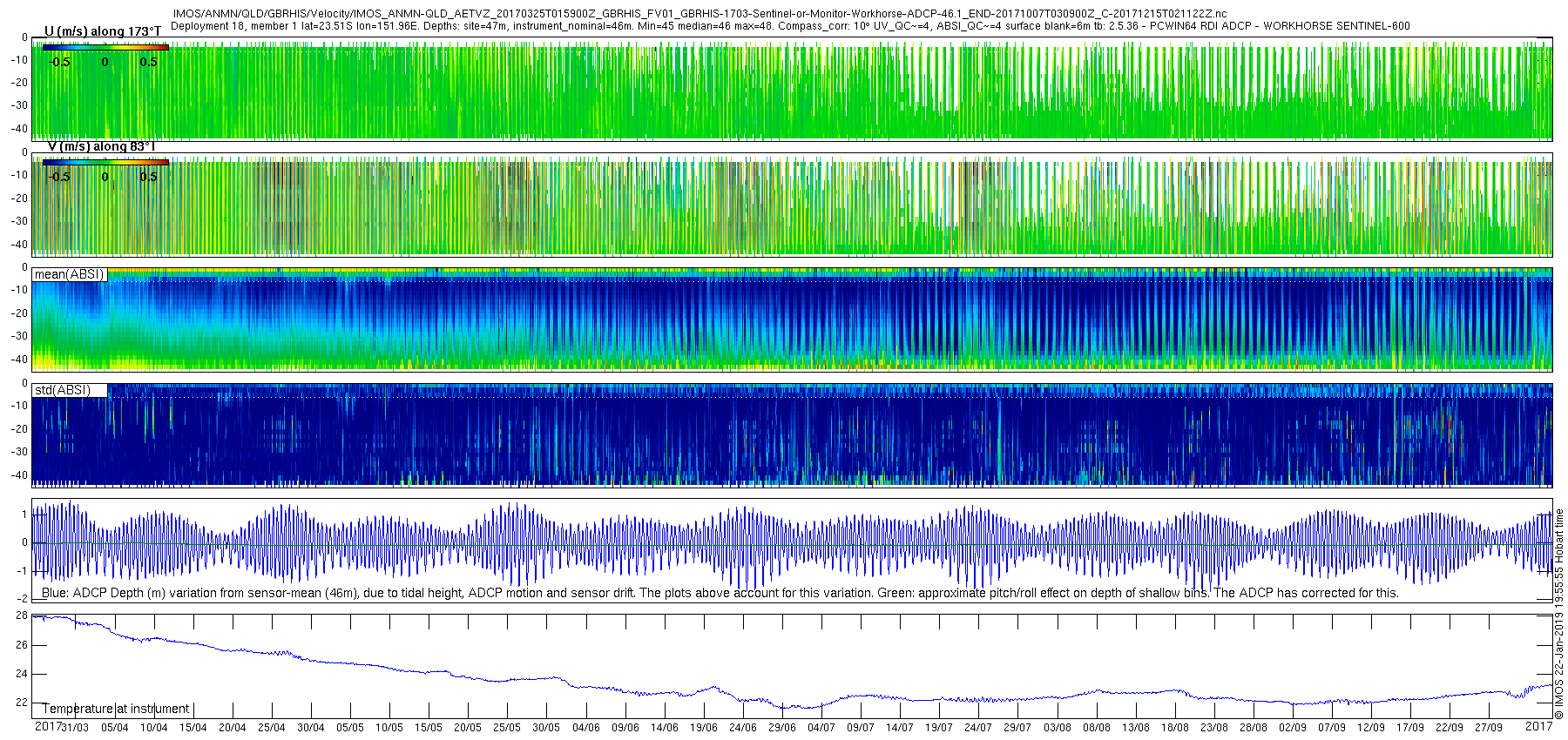Click the 0.5 value on U colorbar
Screen dimensions: 1568x740
[x=148, y=62]
